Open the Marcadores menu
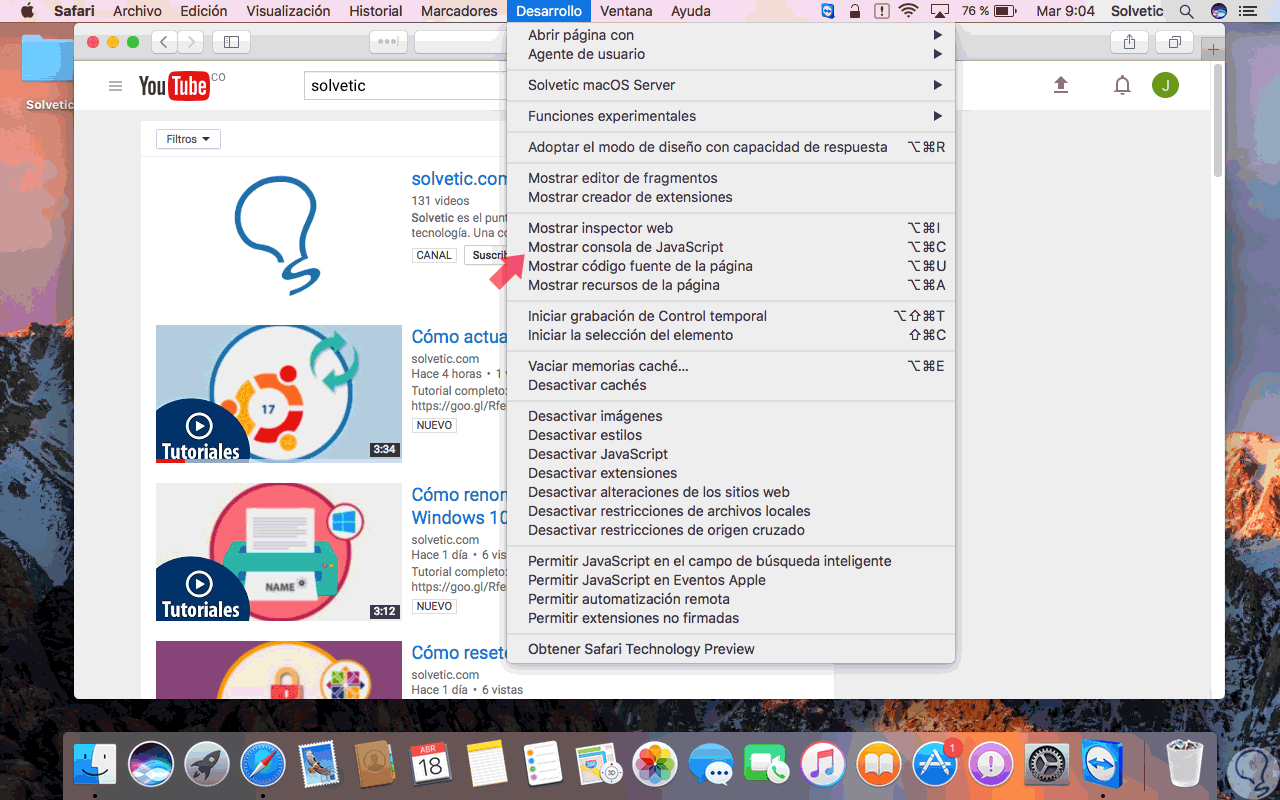The height and width of the screenshot is (800, 1280). 459,11
